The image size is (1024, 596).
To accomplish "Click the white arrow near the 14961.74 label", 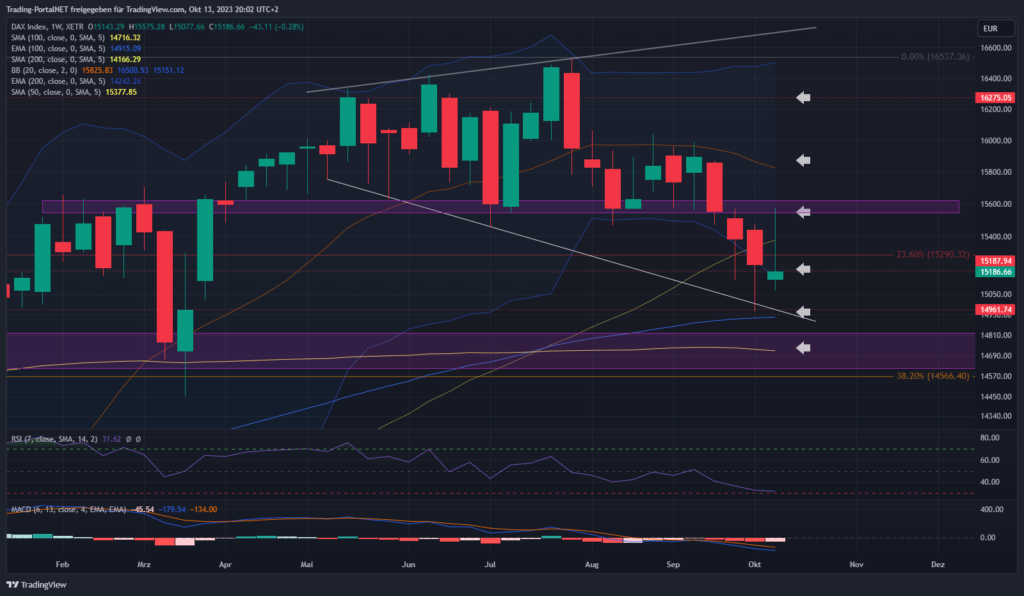I will pos(803,312).
